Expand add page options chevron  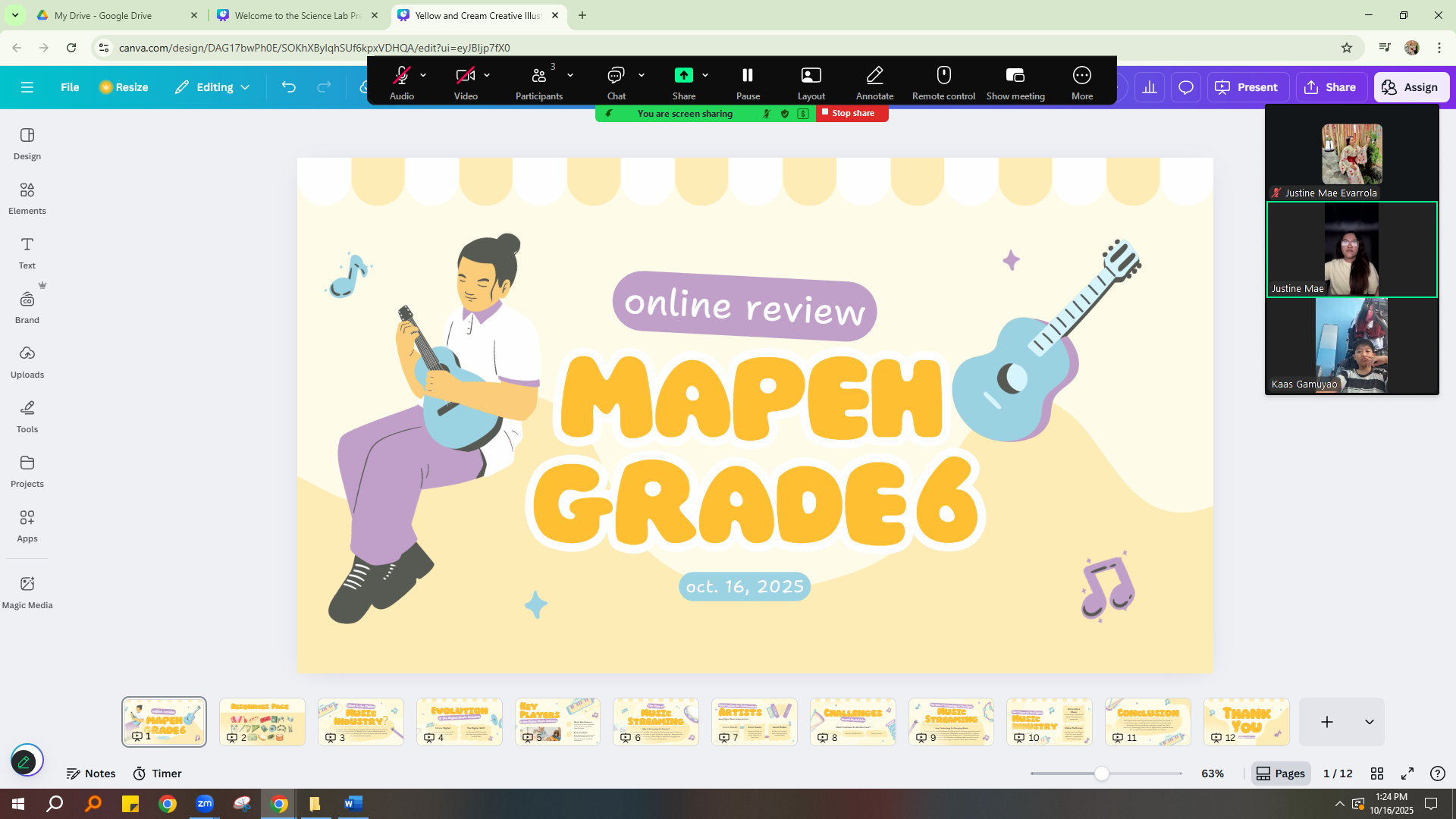(x=1370, y=722)
